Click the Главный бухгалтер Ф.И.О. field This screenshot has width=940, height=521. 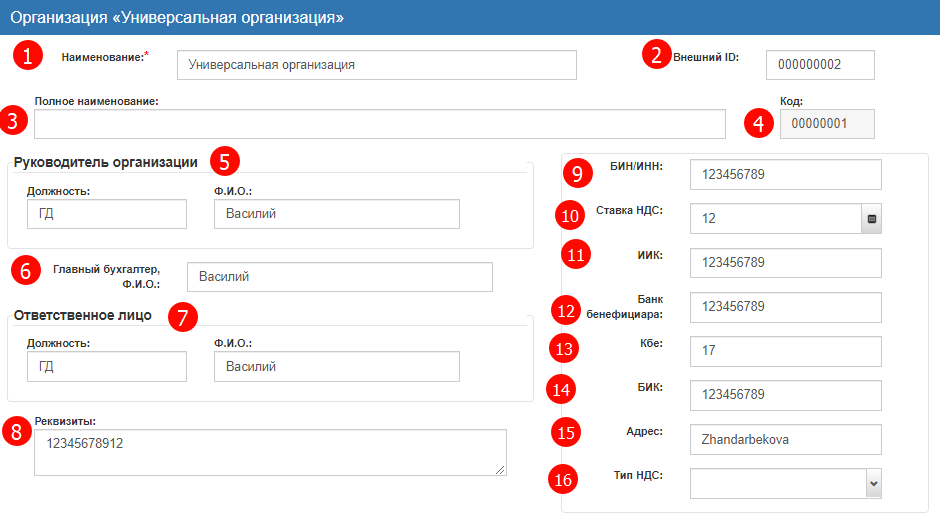(340, 277)
